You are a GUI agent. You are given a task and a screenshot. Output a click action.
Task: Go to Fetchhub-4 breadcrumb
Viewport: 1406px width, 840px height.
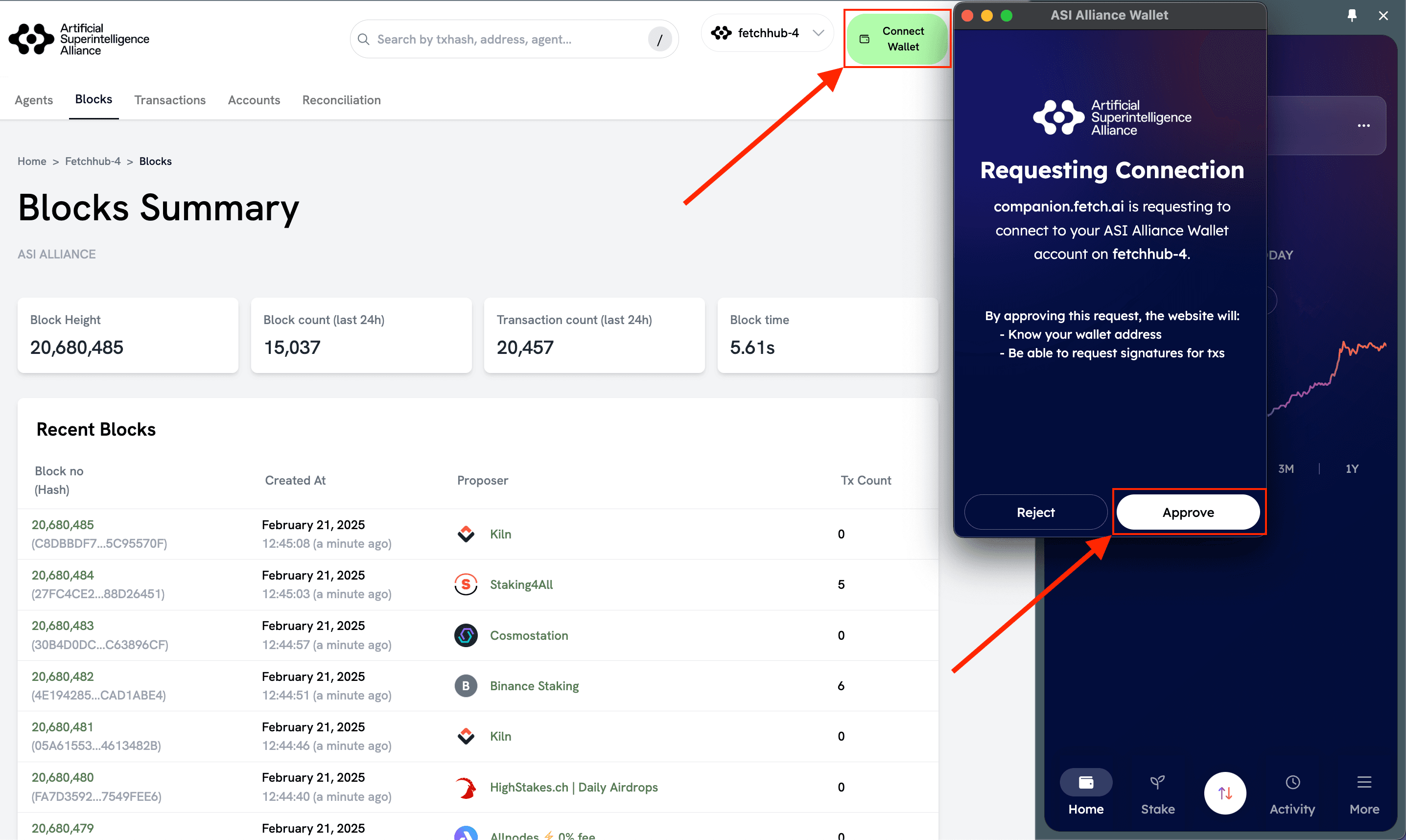point(93,162)
